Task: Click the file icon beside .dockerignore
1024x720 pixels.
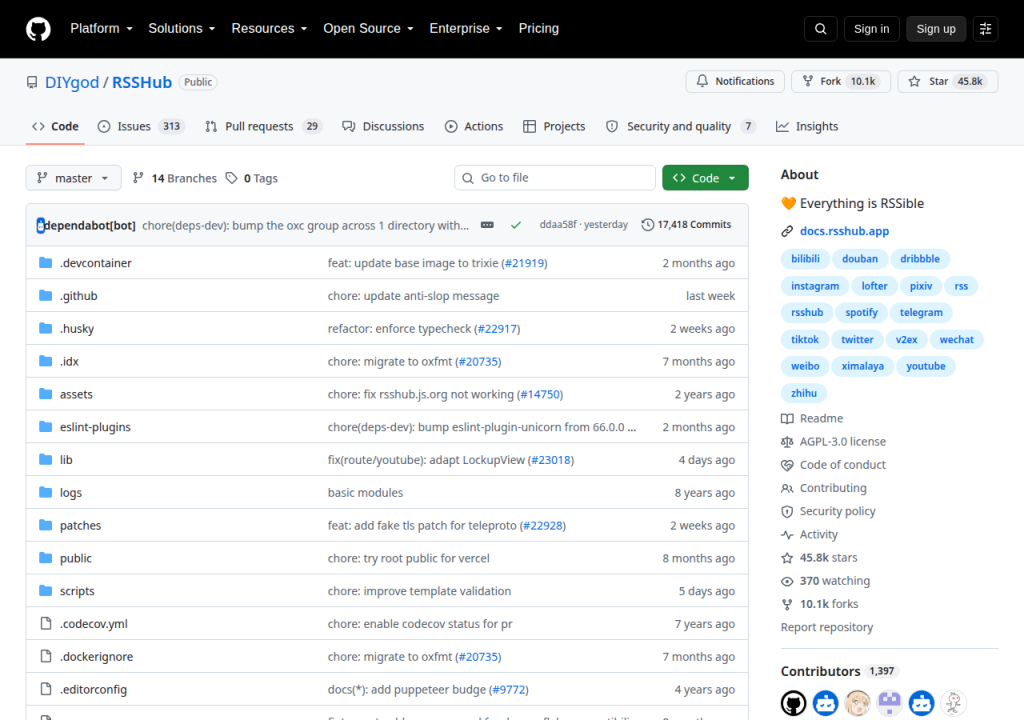Action: coord(46,656)
